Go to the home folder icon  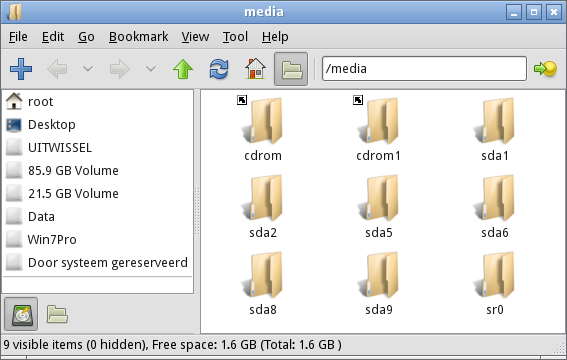tap(255, 69)
